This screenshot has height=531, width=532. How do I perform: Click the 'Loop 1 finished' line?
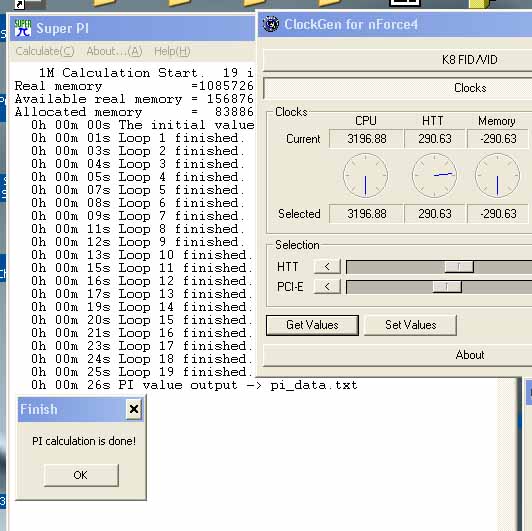coord(138,138)
